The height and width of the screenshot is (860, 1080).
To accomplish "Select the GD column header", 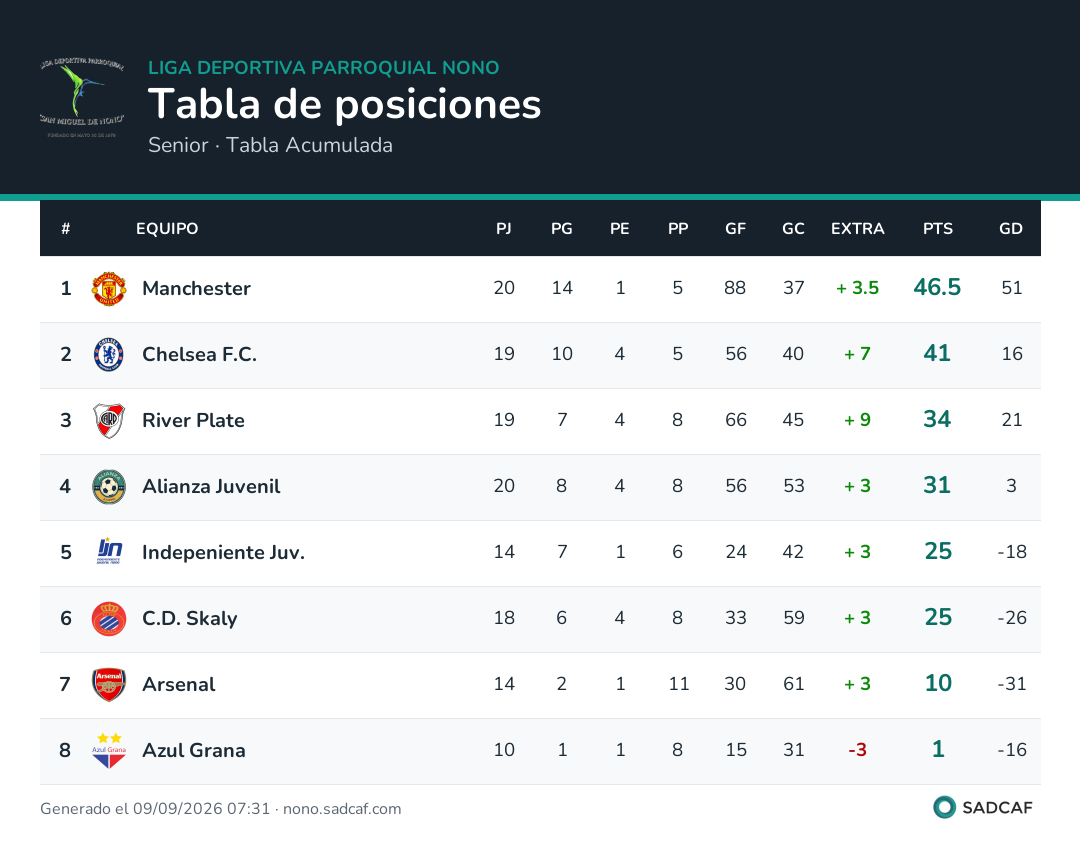I will tap(1011, 229).
